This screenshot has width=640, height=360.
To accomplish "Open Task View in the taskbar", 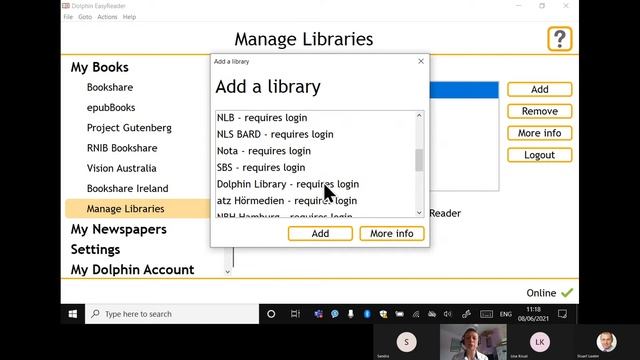I will tap(295, 314).
